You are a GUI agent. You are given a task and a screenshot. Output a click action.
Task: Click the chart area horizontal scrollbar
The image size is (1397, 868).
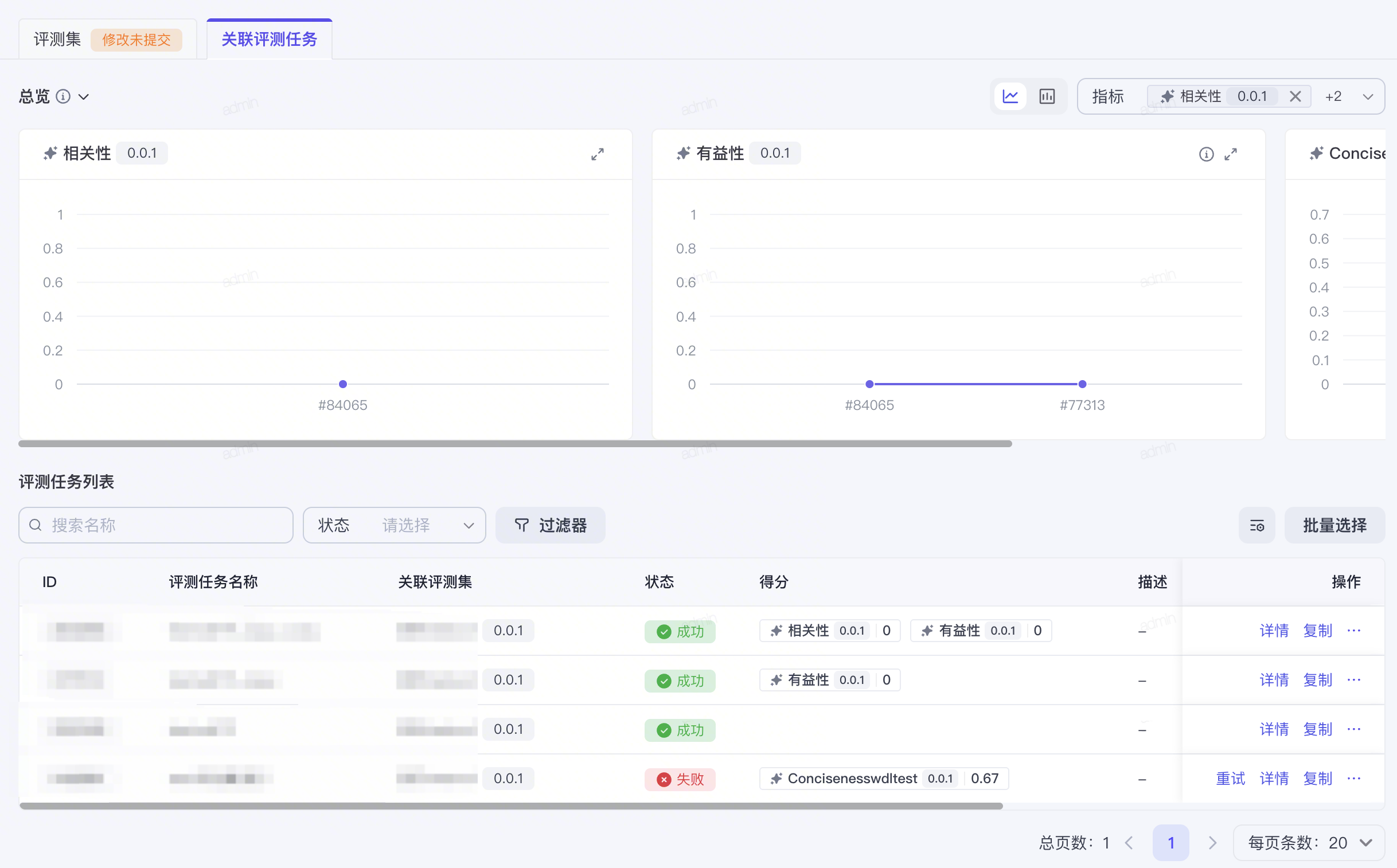click(515, 444)
